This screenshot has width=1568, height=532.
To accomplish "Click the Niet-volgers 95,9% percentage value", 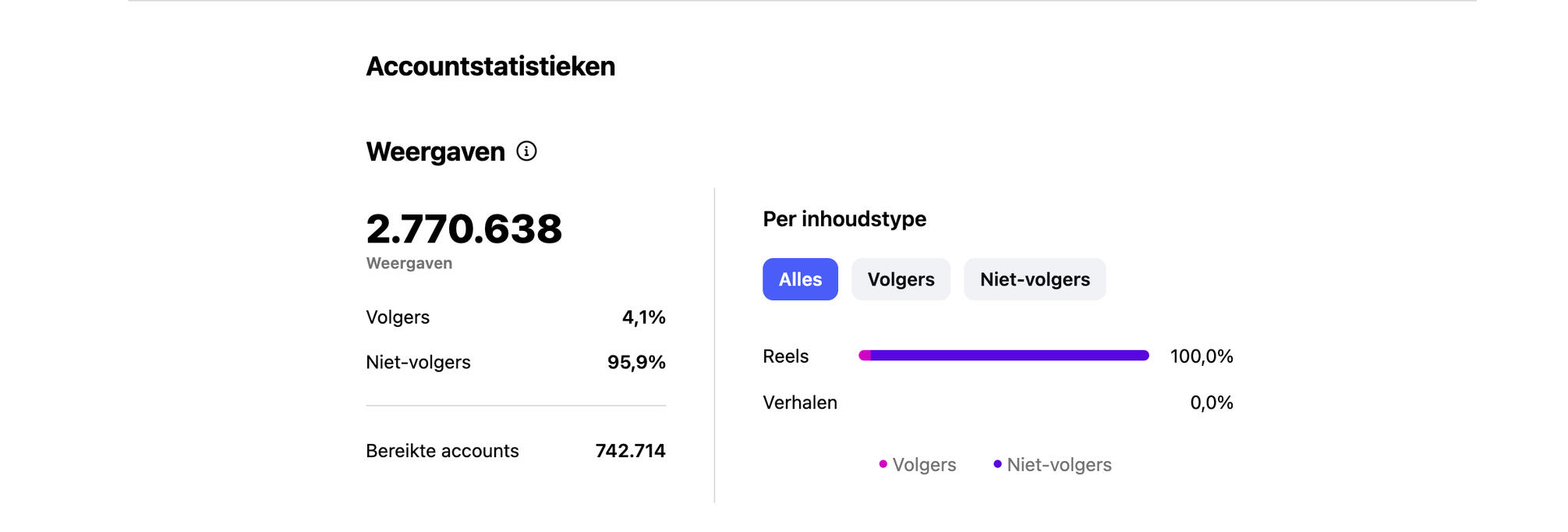I will (x=636, y=362).
